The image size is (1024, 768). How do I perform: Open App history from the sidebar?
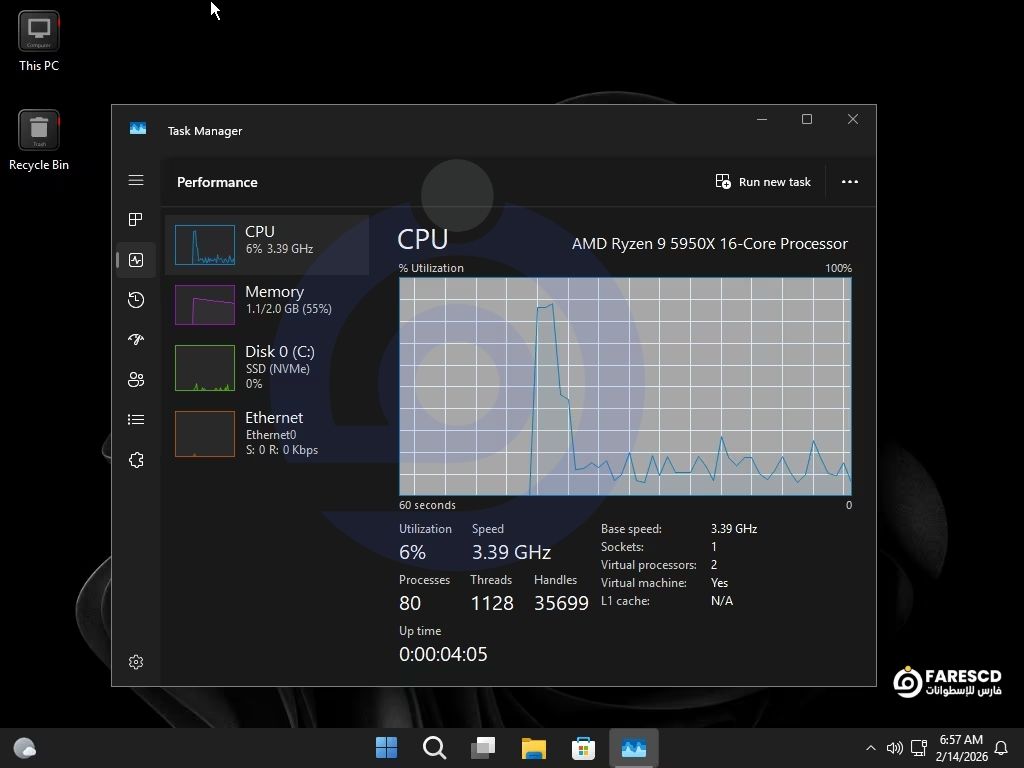point(136,300)
